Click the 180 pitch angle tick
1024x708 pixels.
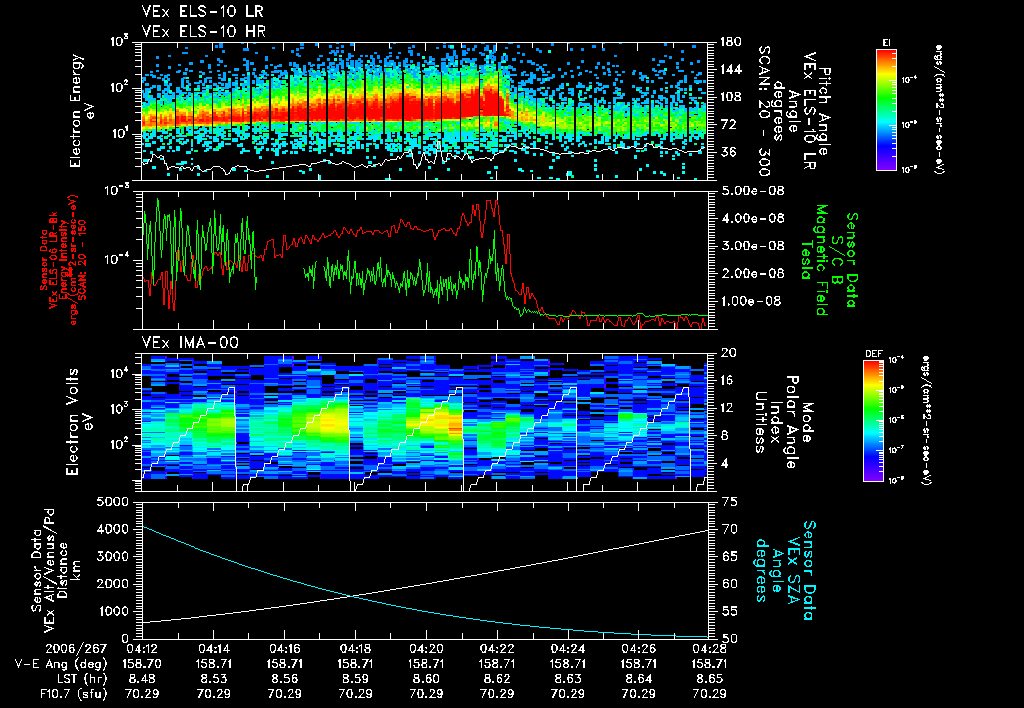click(729, 42)
